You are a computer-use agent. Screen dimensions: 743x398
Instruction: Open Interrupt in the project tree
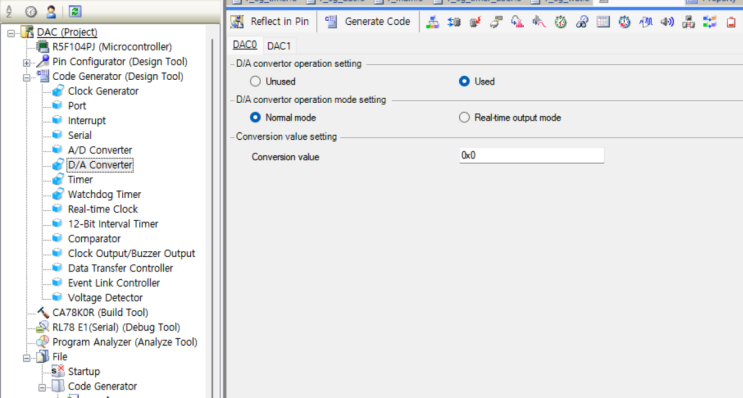(87, 120)
